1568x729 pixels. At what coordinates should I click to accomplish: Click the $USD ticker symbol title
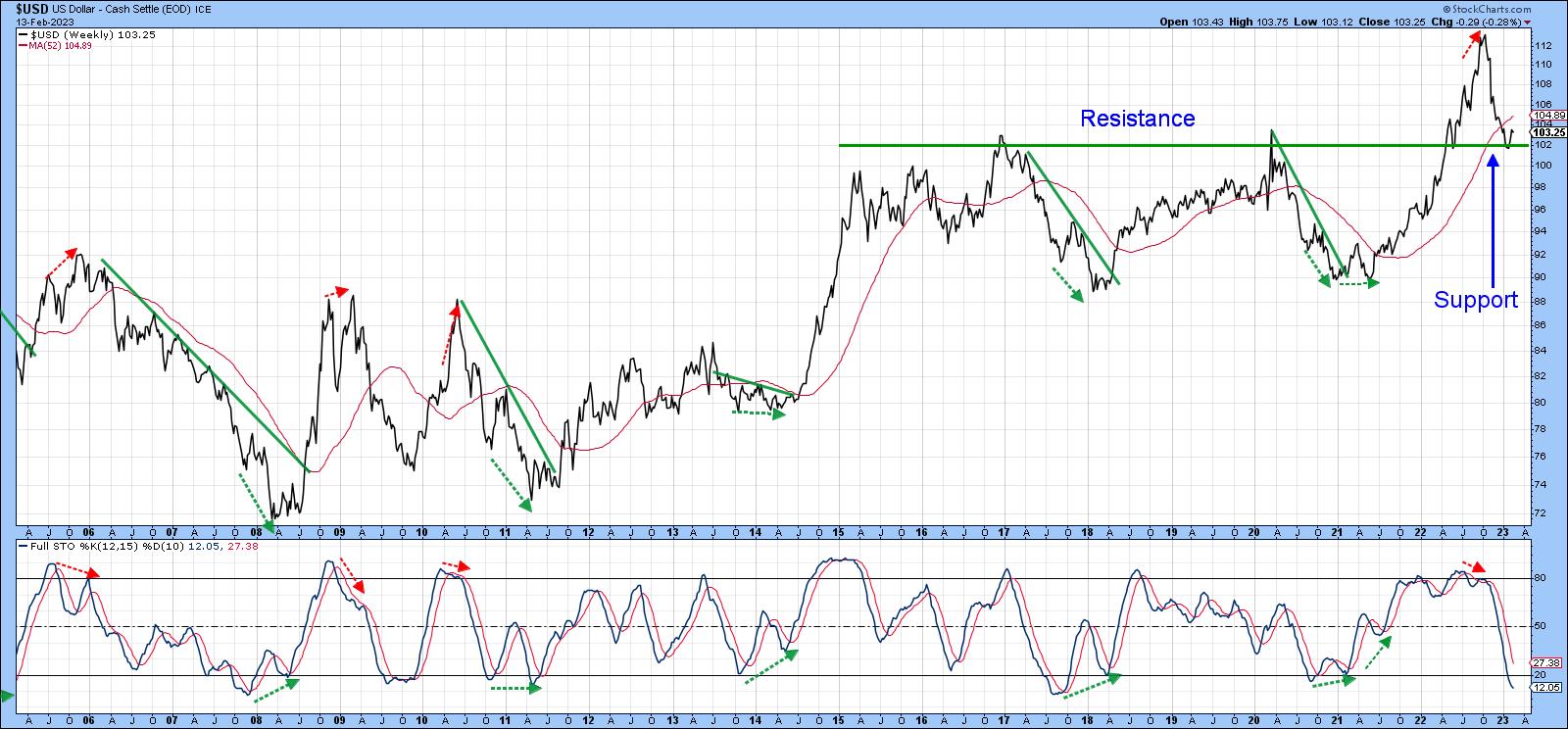click(x=32, y=7)
